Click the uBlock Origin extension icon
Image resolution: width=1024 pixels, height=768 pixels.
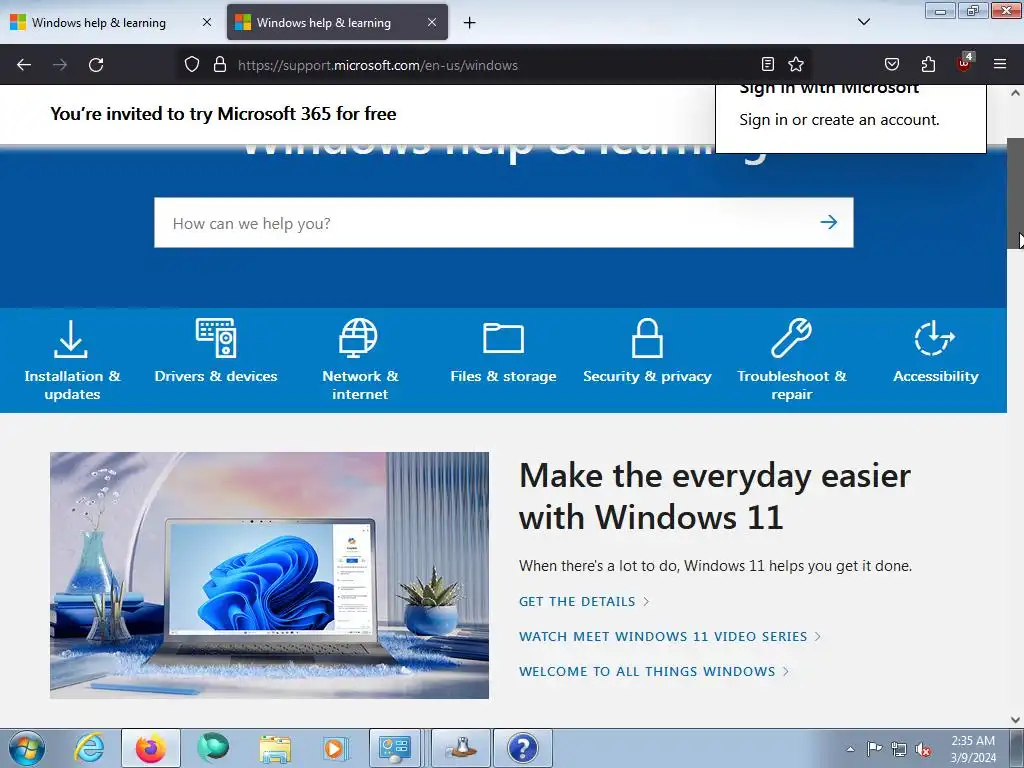click(x=965, y=63)
